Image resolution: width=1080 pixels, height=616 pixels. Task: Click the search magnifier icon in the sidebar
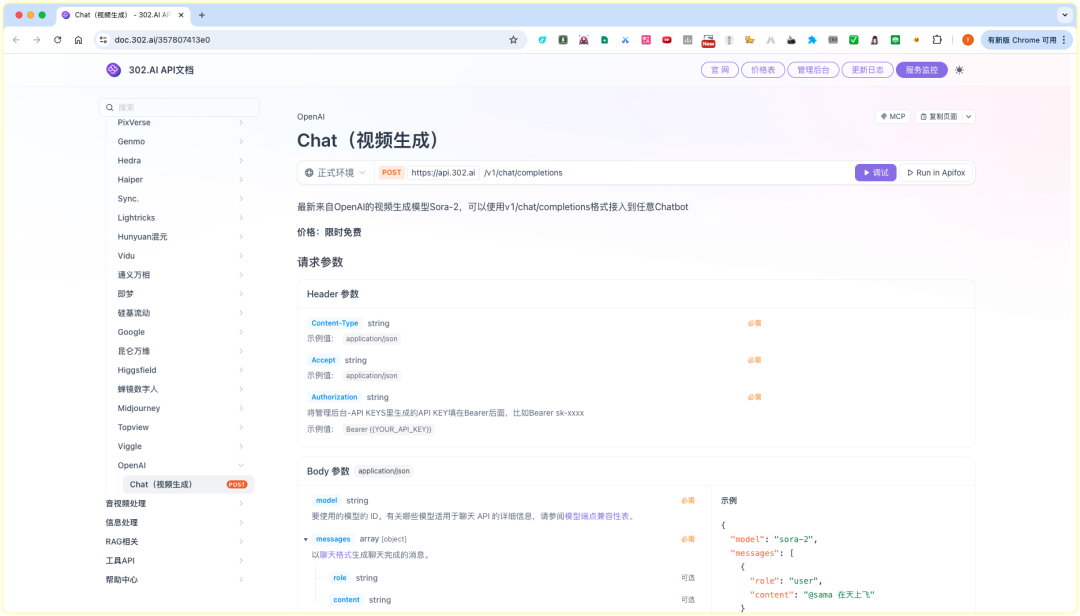click(x=110, y=107)
